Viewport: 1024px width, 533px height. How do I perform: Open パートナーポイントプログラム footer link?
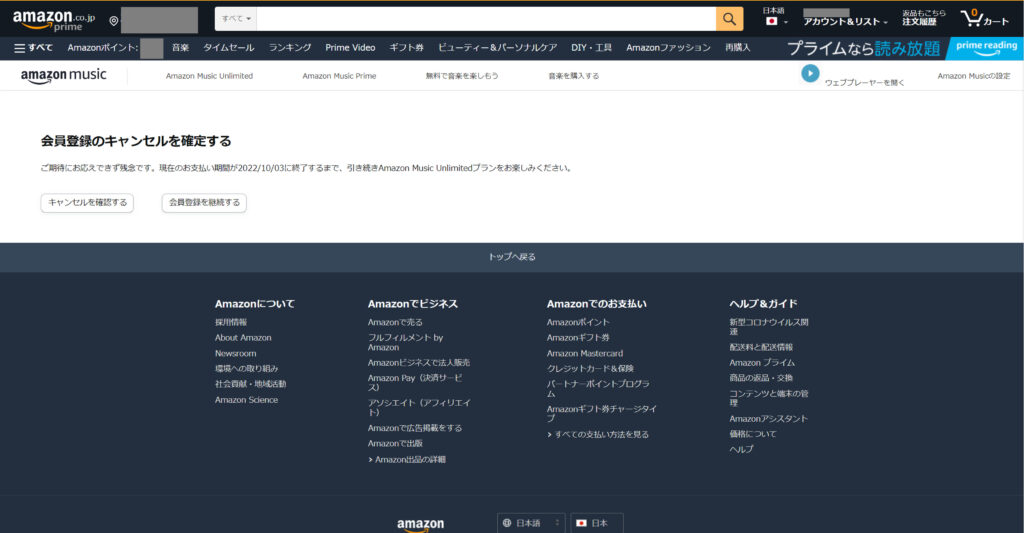coord(598,389)
